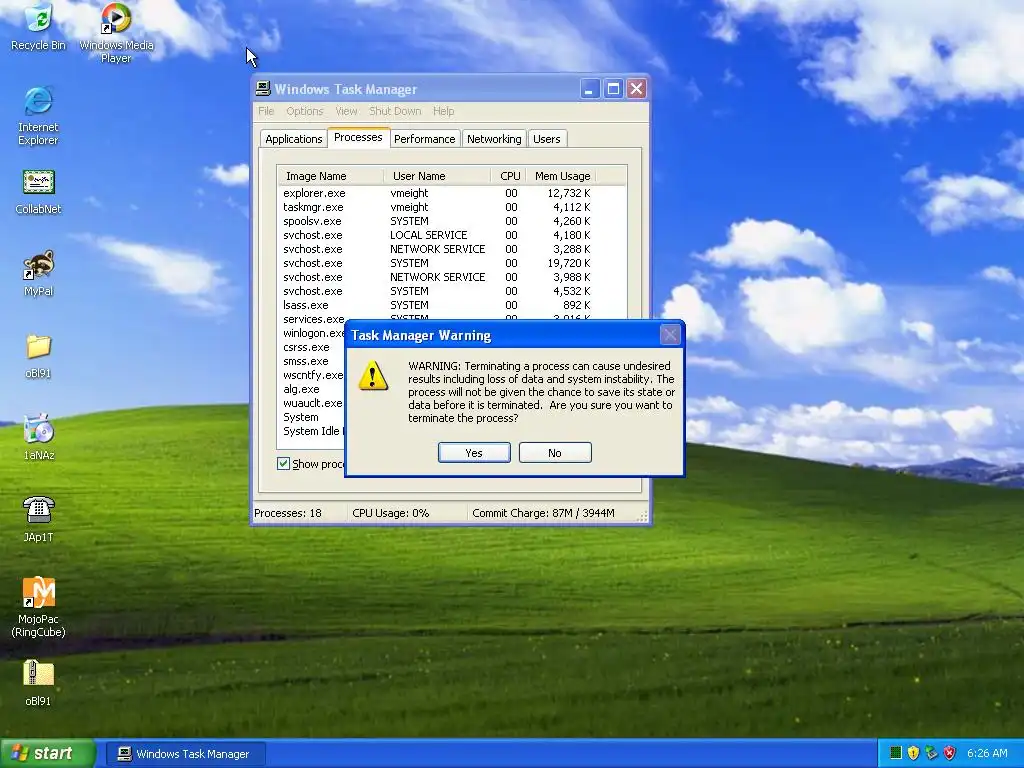Screen dimensions: 1024x768
Task: Open the Help menu
Action: [x=443, y=111]
